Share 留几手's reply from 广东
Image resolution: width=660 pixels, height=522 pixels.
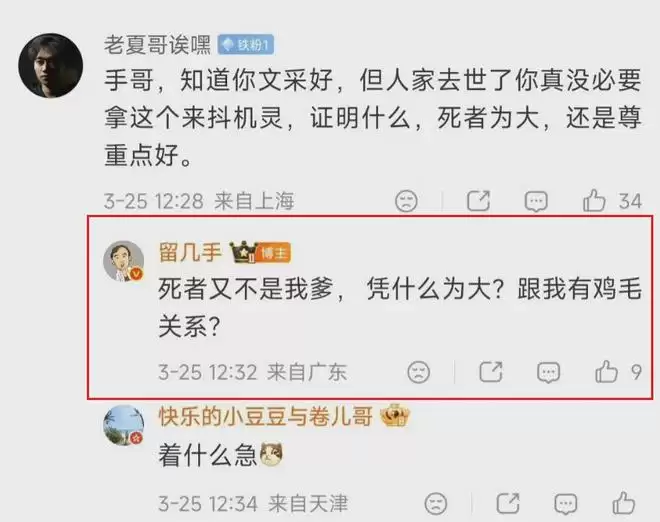[x=491, y=372]
